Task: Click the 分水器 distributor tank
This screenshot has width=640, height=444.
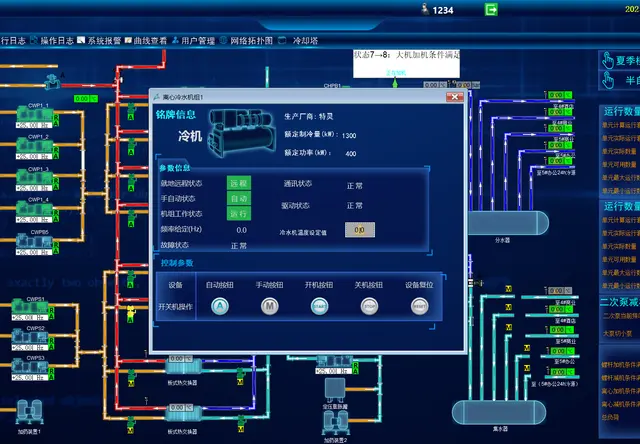Action: pos(508,223)
